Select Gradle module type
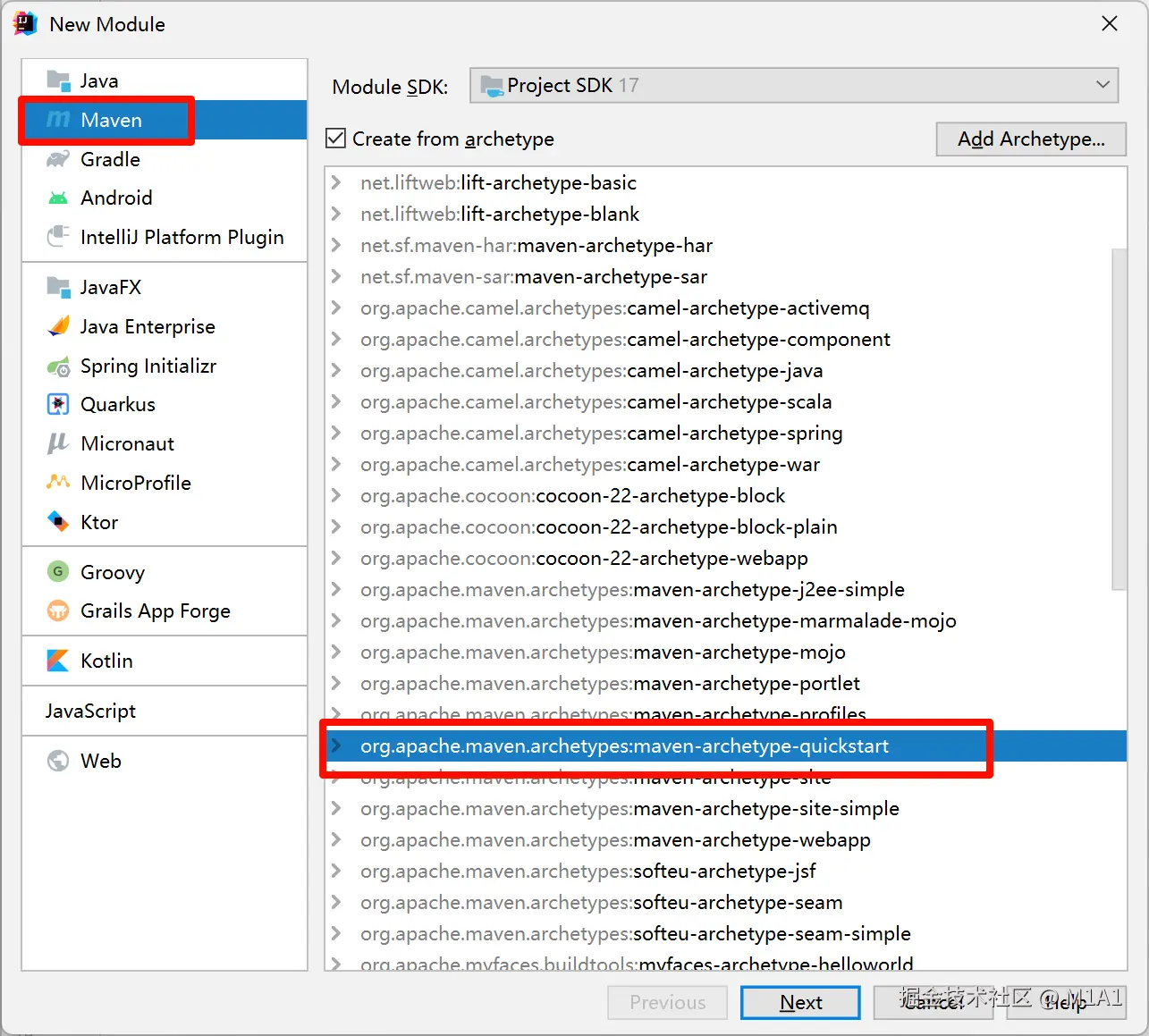The height and width of the screenshot is (1036, 1149). point(165,159)
